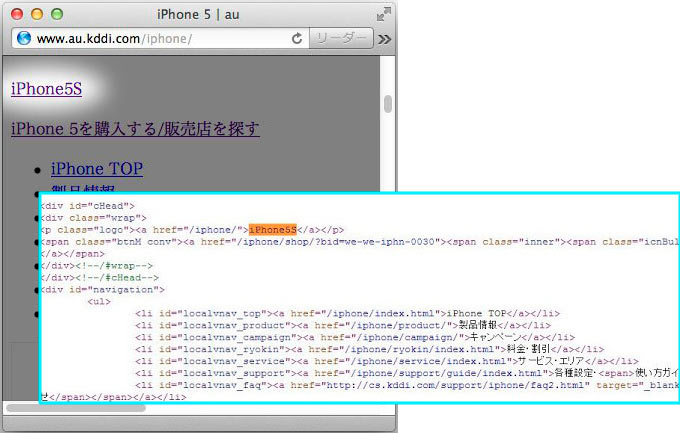
Task: Click the horizontal scrollbar thumb at bottom
Action: [x=76, y=408]
